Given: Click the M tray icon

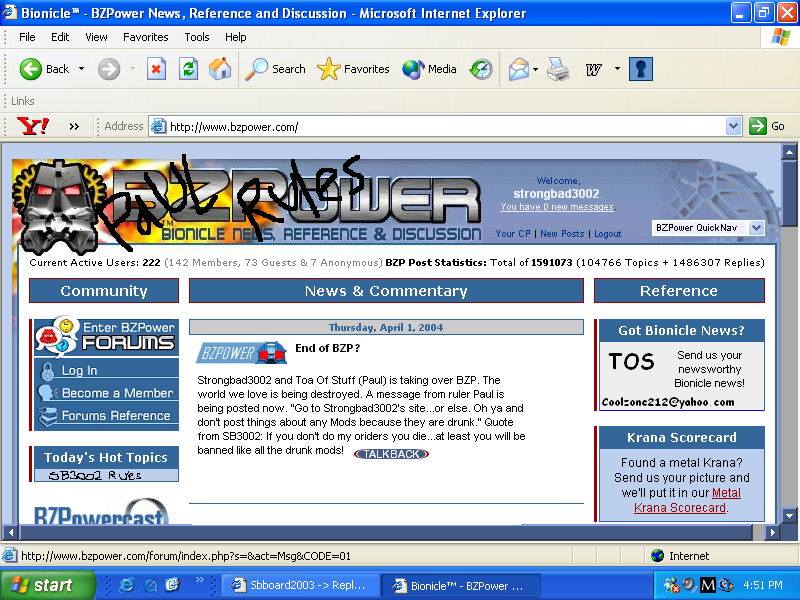Looking at the screenshot, I should coord(708,585).
